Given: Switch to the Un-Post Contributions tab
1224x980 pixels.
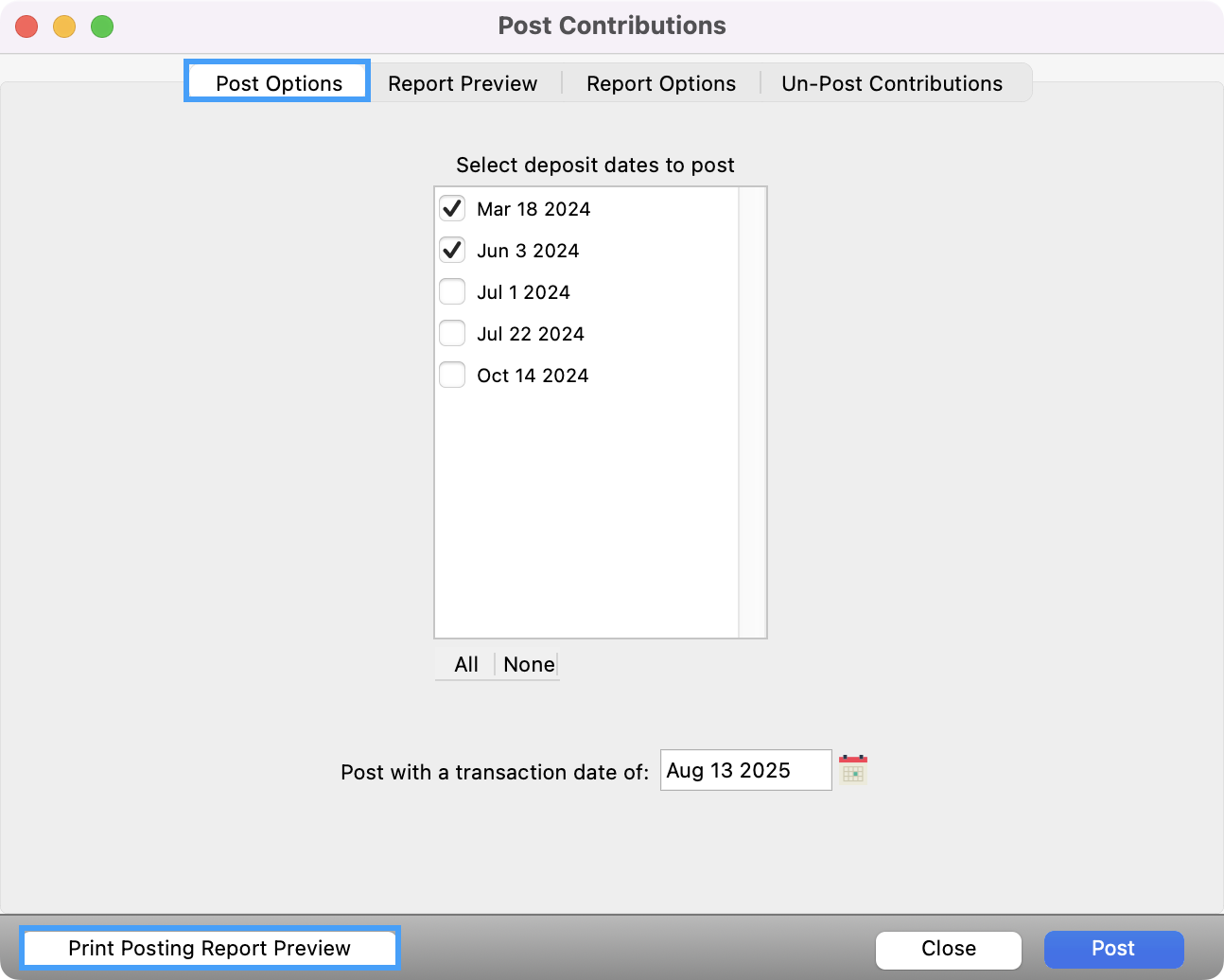Looking at the screenshot, I should click(890, 83).
